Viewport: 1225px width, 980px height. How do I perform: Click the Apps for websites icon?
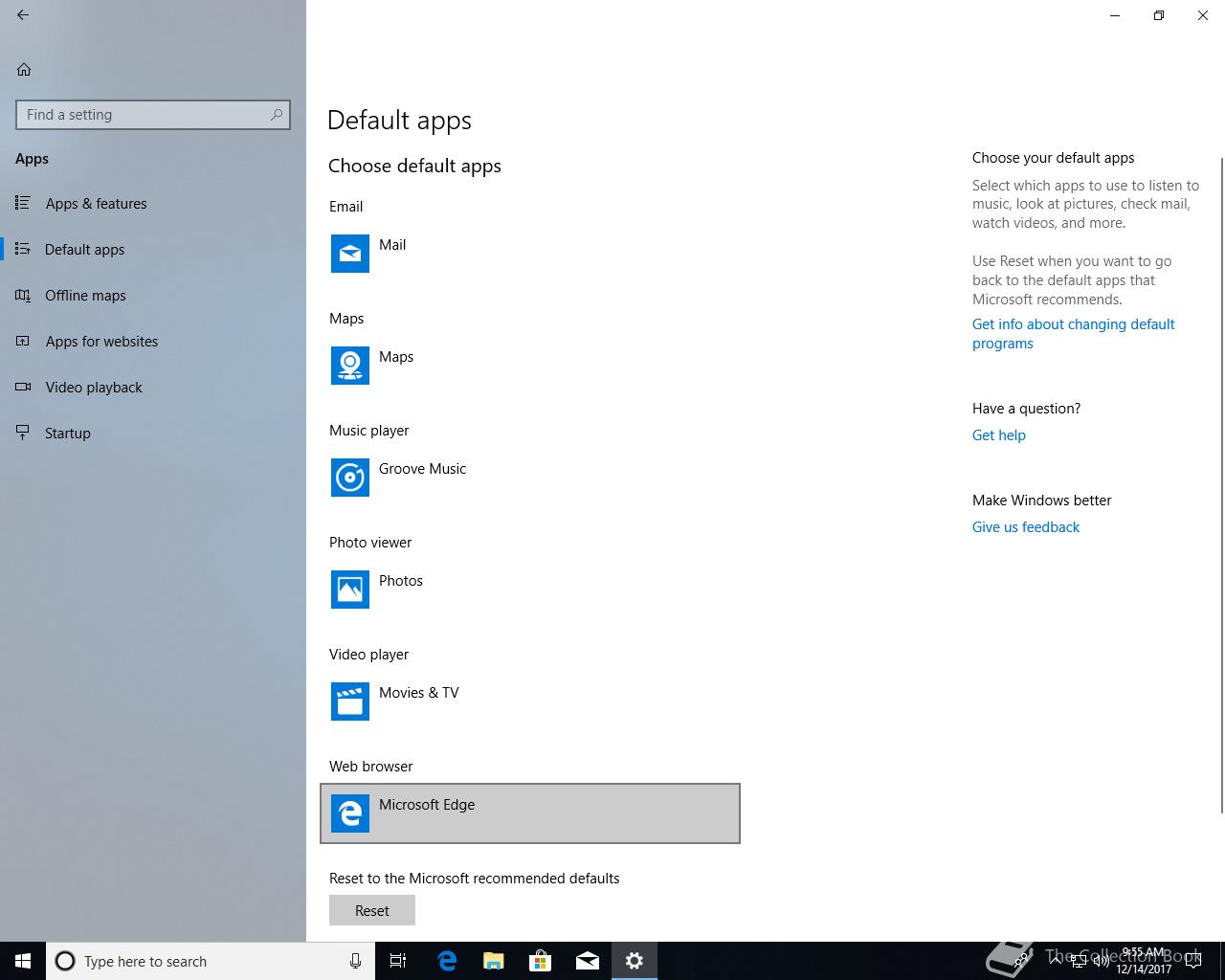tap(23, 341)
